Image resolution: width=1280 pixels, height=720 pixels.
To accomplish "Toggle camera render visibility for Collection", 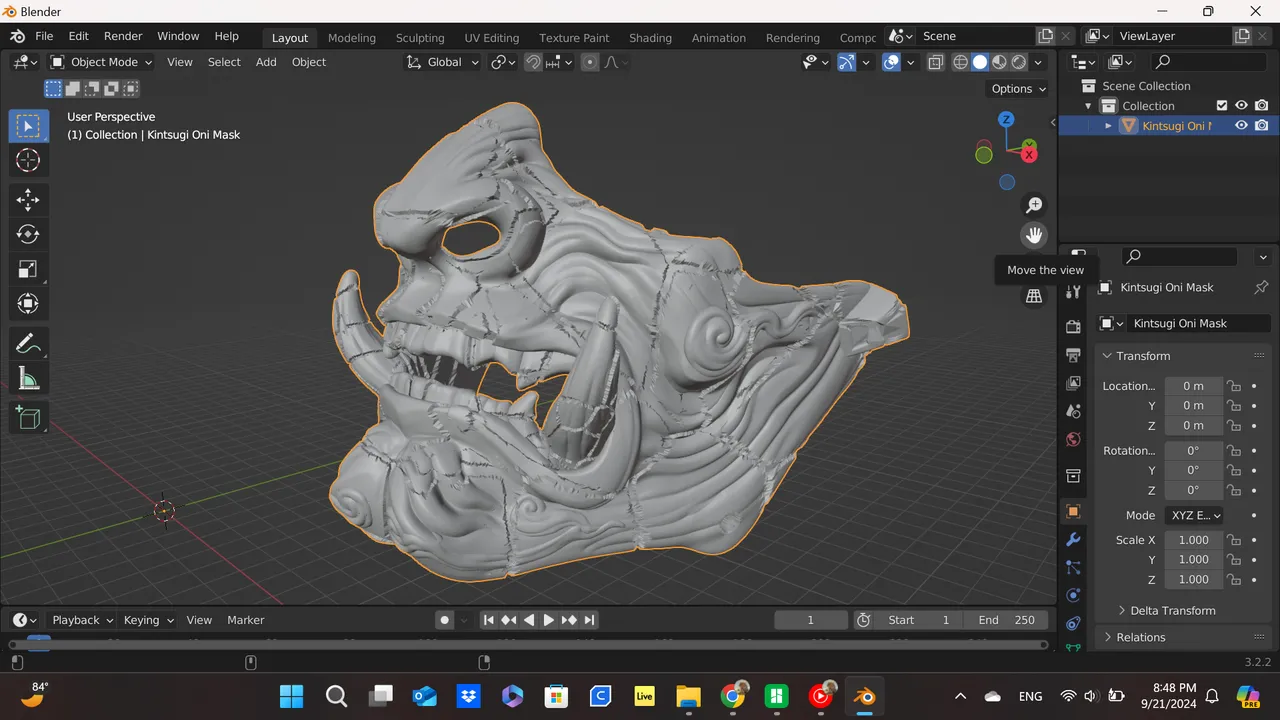I will coord(1259,105).
